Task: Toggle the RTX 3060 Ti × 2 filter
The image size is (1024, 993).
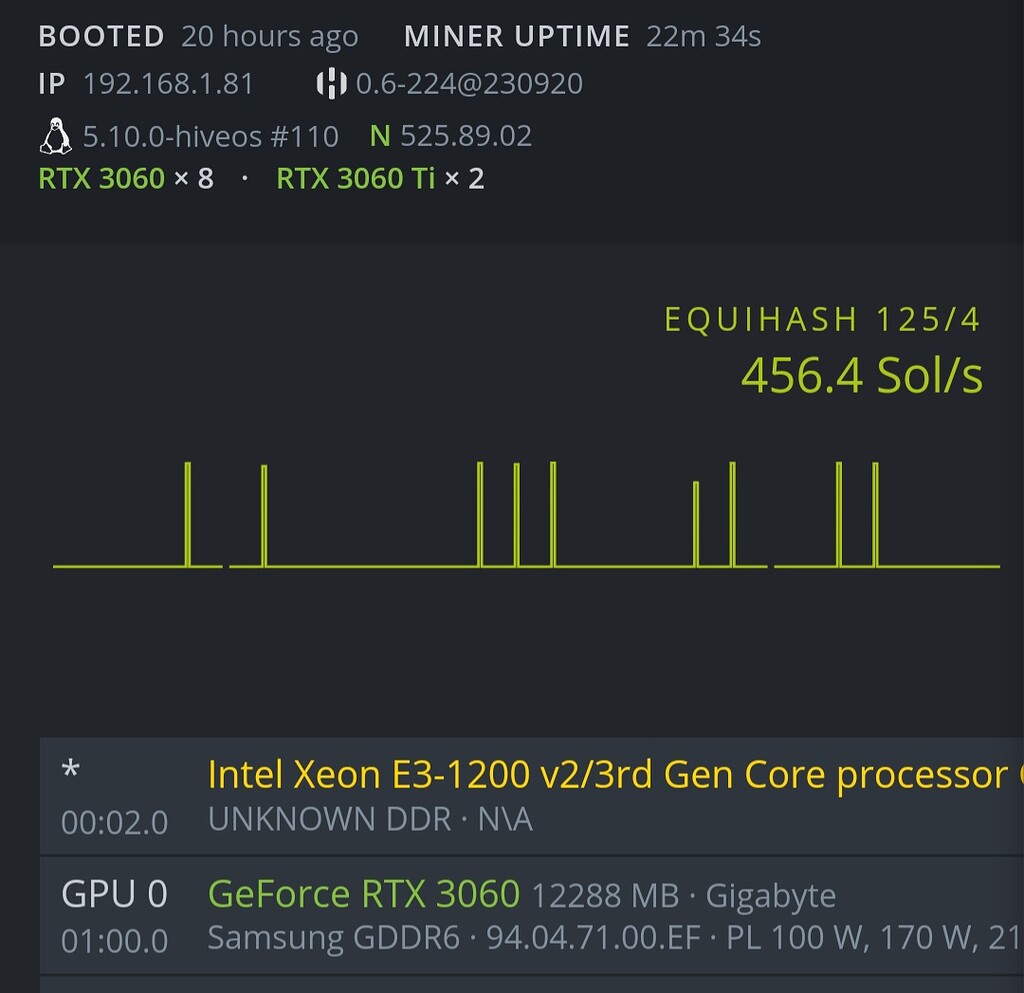Action: [x=380, y=178]
